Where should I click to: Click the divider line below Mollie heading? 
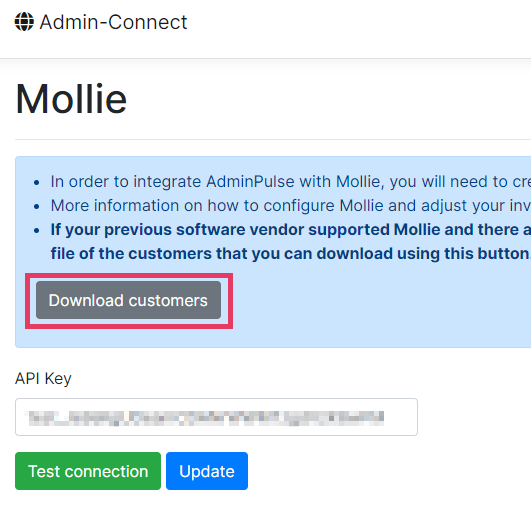click(x=273, y=139)
